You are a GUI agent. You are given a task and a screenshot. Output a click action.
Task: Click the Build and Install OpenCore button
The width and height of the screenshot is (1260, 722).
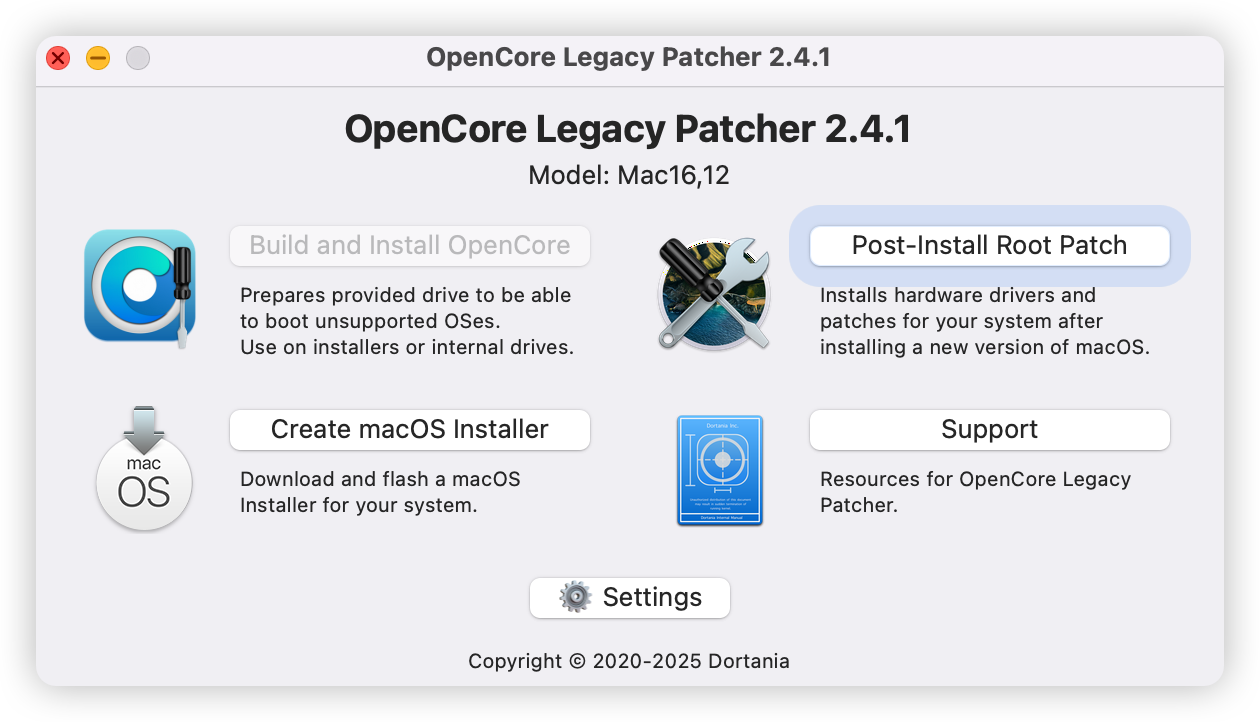pyautogui.click(x=410, y=246)
